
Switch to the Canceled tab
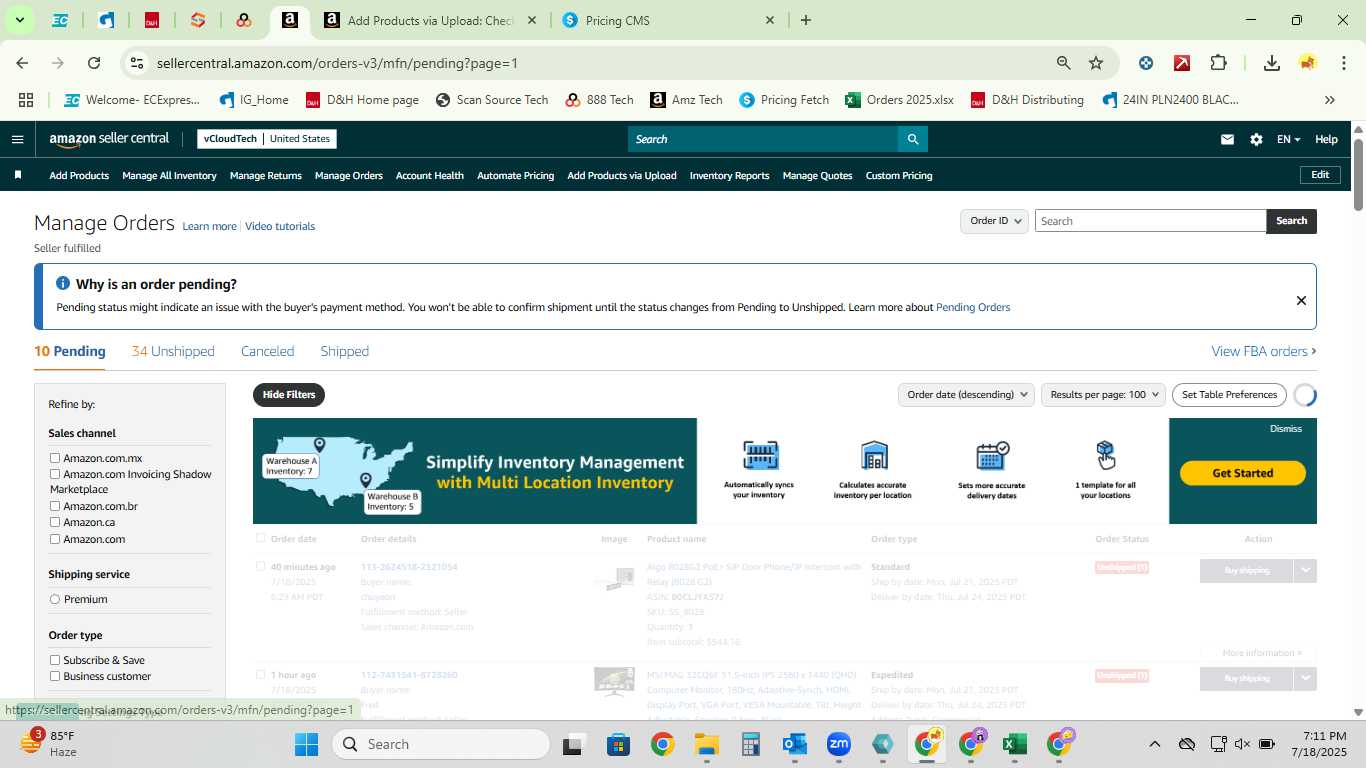(267, 351)
